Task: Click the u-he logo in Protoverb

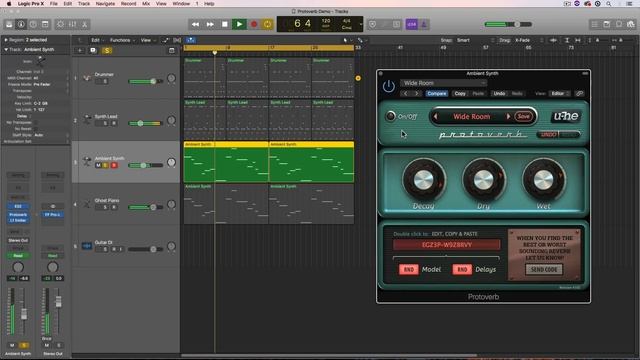Action: 566,117
